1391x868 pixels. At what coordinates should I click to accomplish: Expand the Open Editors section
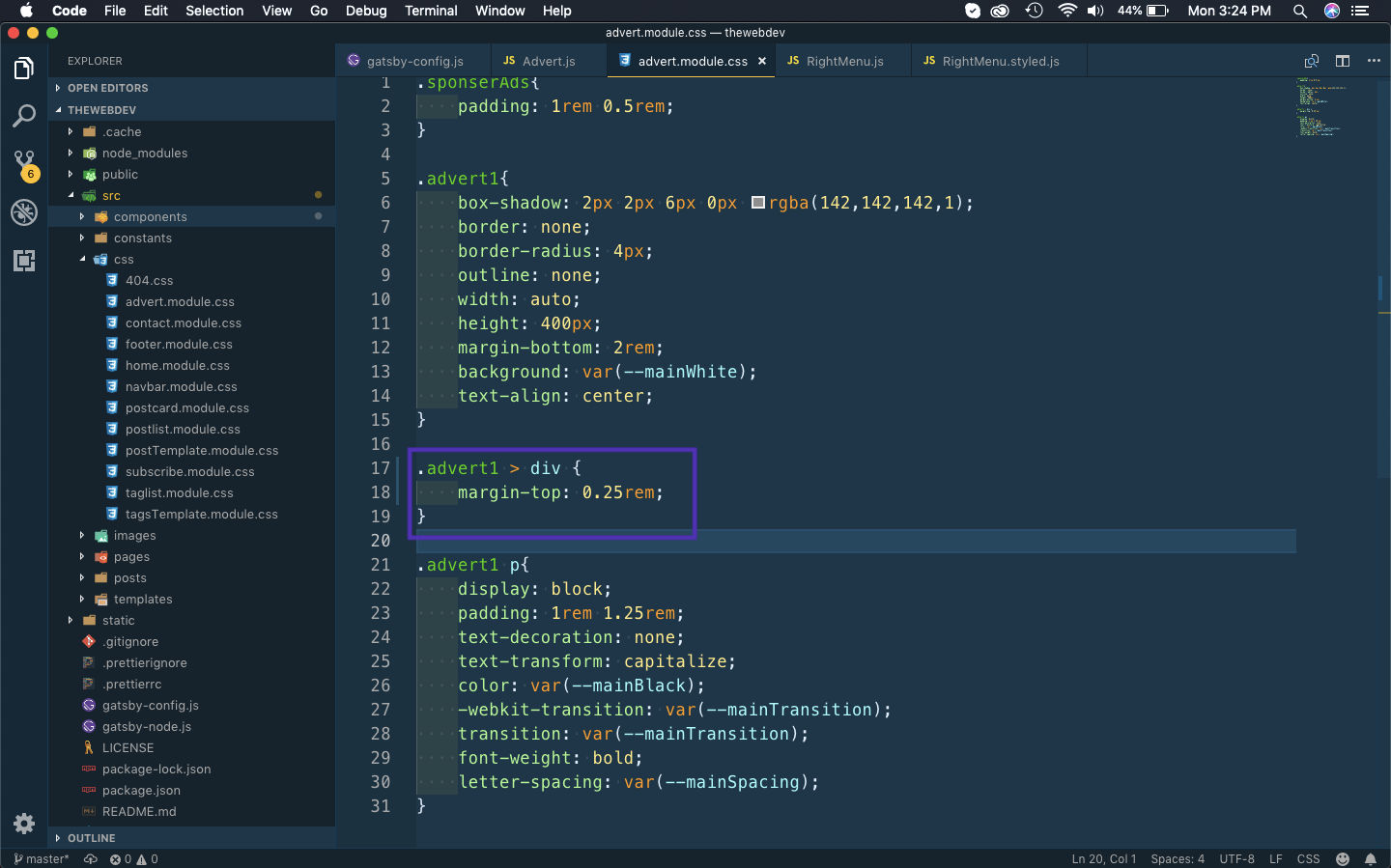(192, 88)
